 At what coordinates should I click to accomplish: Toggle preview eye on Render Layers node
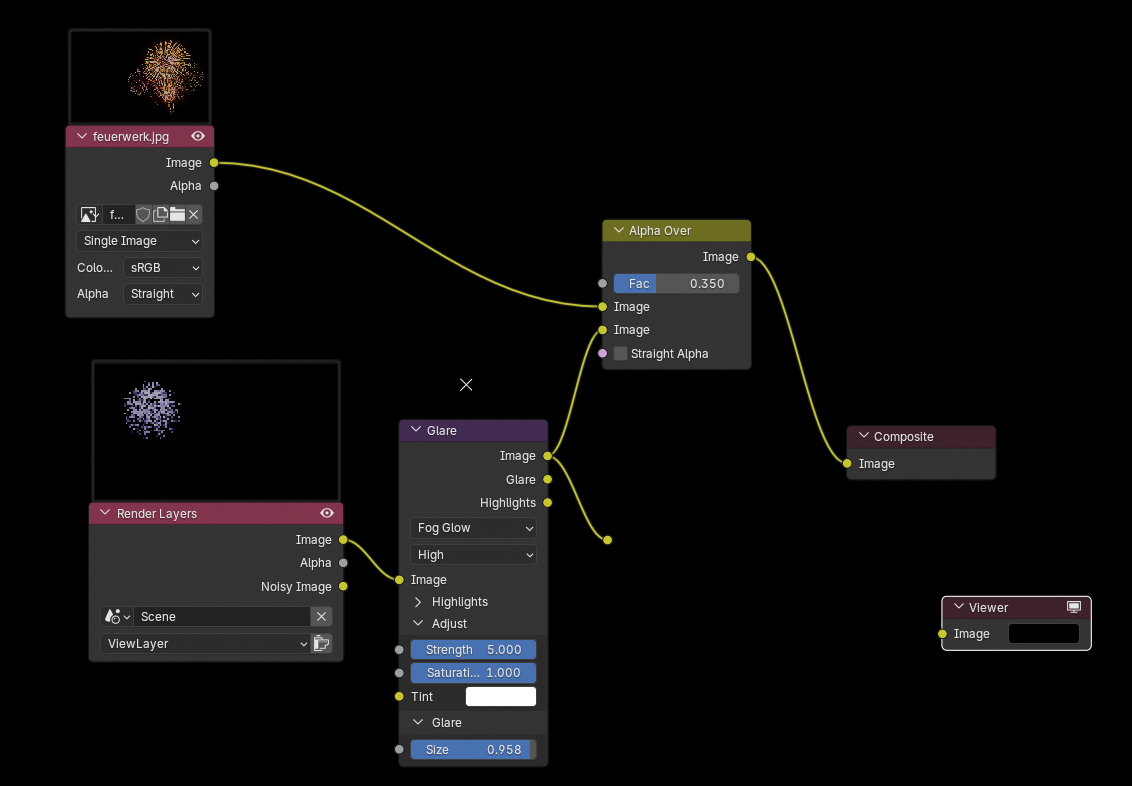tap(327, 513)
